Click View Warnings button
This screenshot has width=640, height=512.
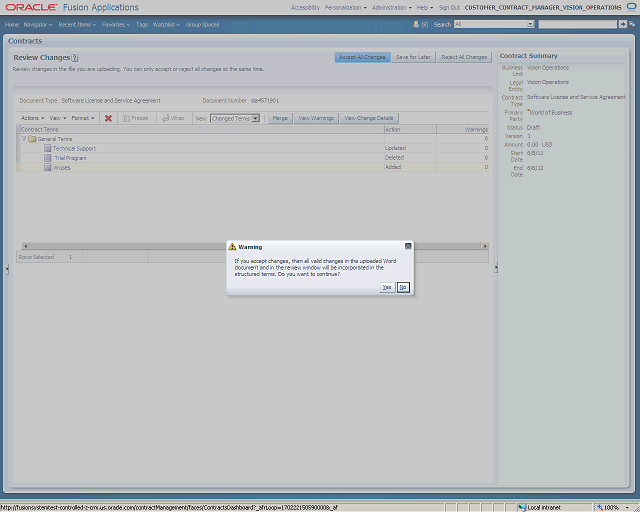pyautogui.click(x=316, y=118)
